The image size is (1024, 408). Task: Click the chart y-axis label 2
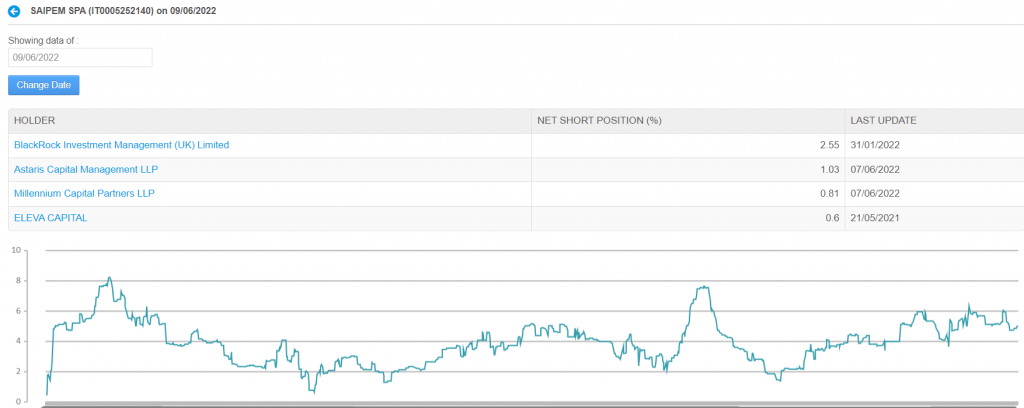coord(19,371)
